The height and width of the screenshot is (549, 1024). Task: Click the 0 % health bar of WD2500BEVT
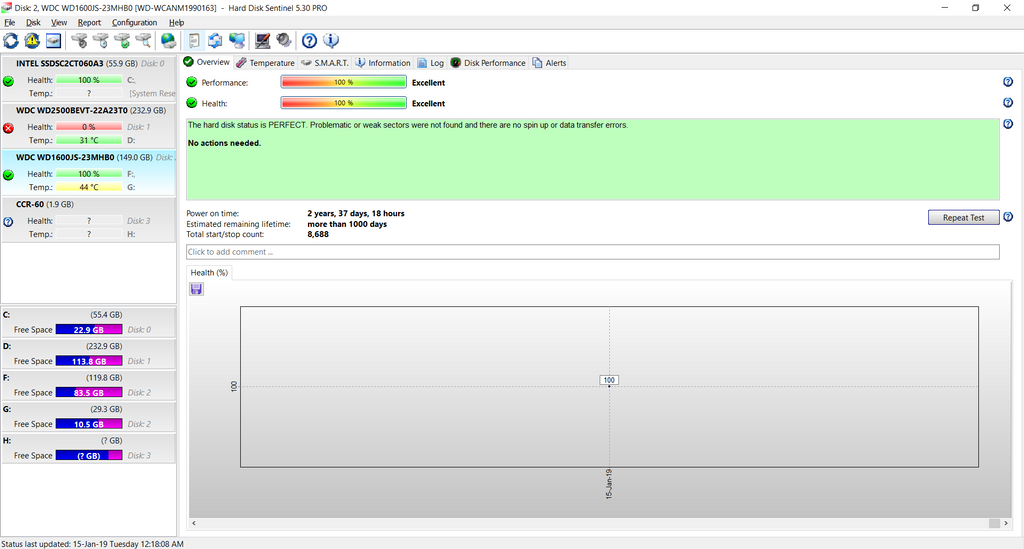click(x=89, y=127)
